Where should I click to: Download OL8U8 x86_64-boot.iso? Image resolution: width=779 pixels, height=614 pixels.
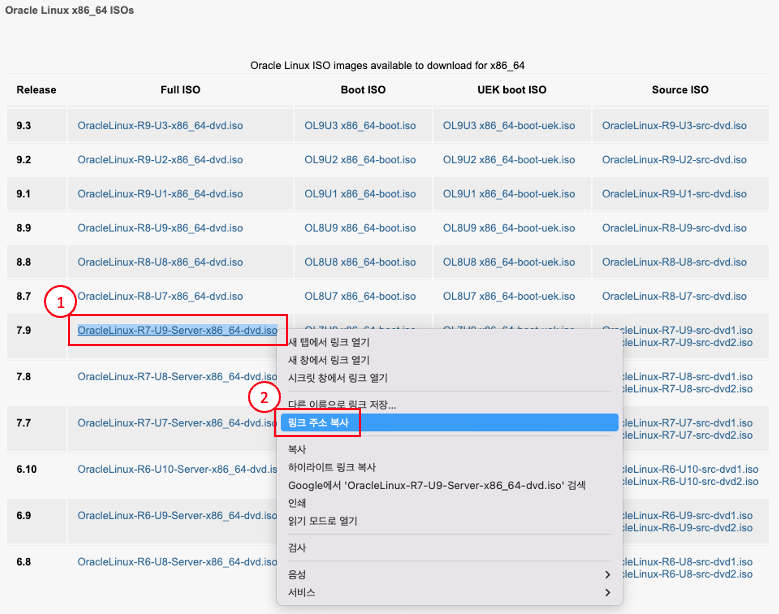[360, 262]
